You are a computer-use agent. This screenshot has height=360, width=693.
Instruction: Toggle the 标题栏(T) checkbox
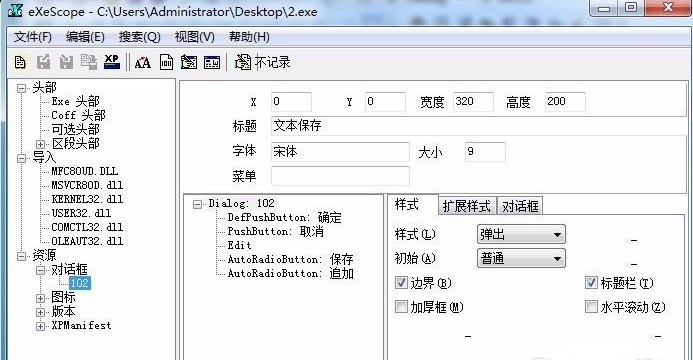click(x=591, y=283)
